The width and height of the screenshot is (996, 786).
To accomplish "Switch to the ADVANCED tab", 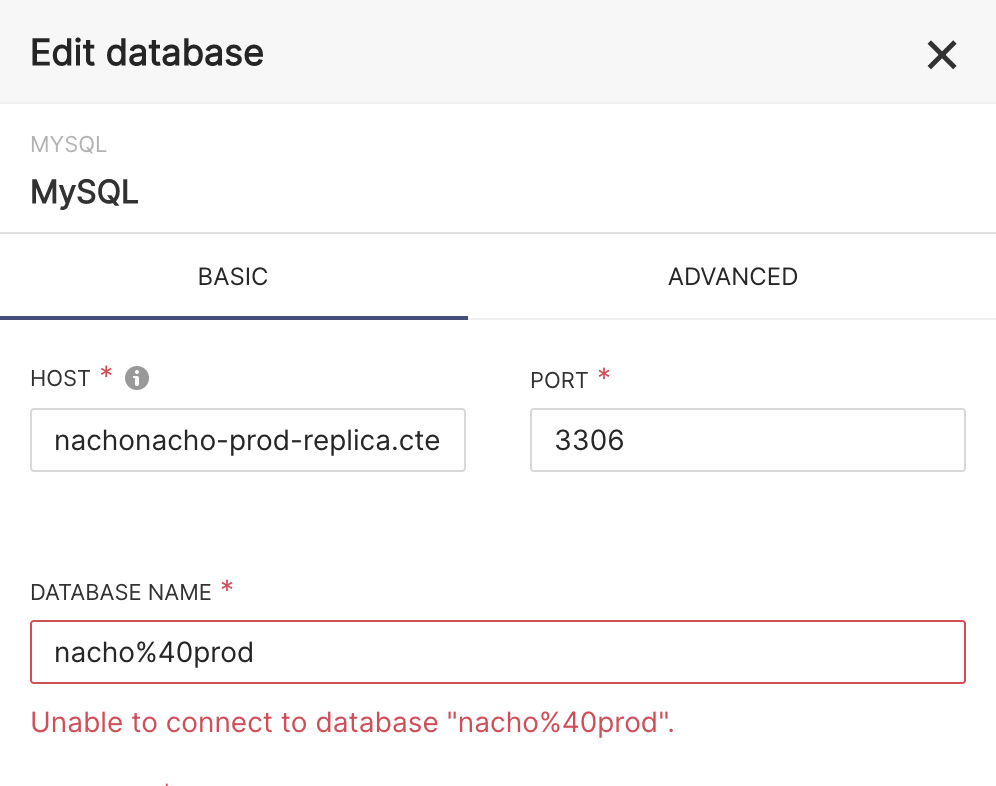I will pos(732,276).
